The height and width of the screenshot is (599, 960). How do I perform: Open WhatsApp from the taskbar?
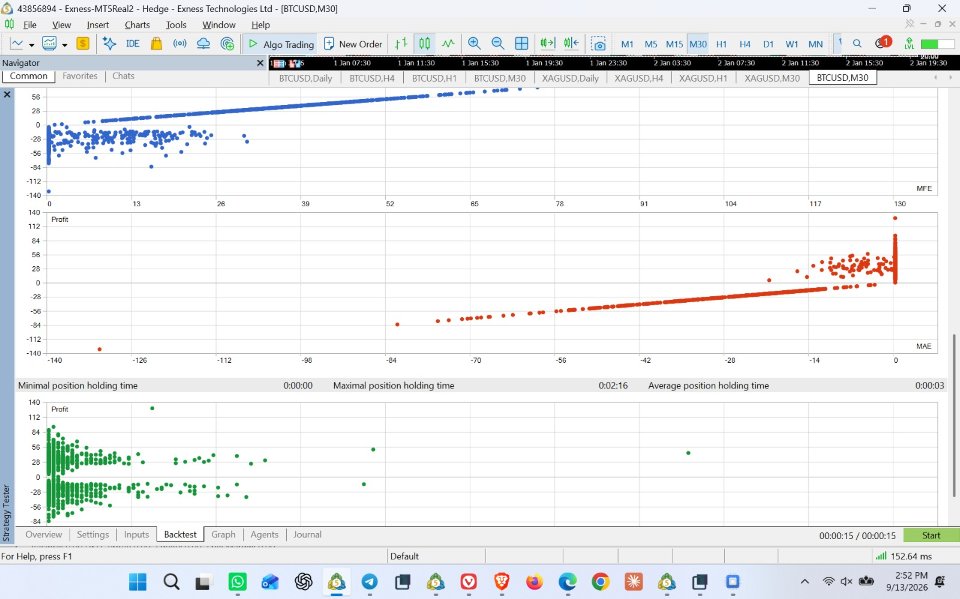pos(237,581)
